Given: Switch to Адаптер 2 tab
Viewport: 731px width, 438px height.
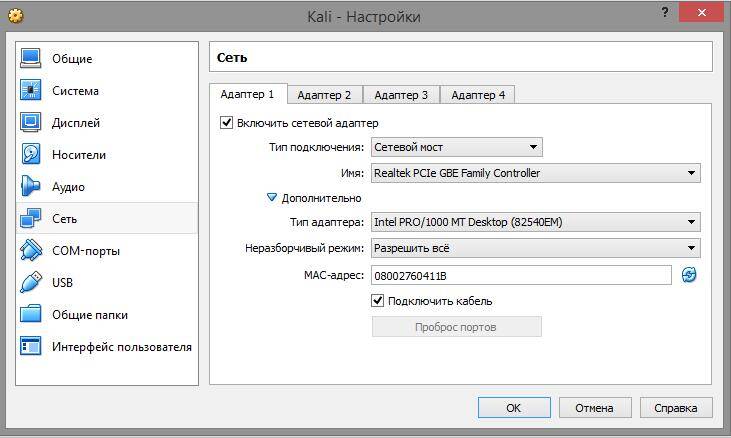Looking at the screenshot, I should [x=324, y=95].
